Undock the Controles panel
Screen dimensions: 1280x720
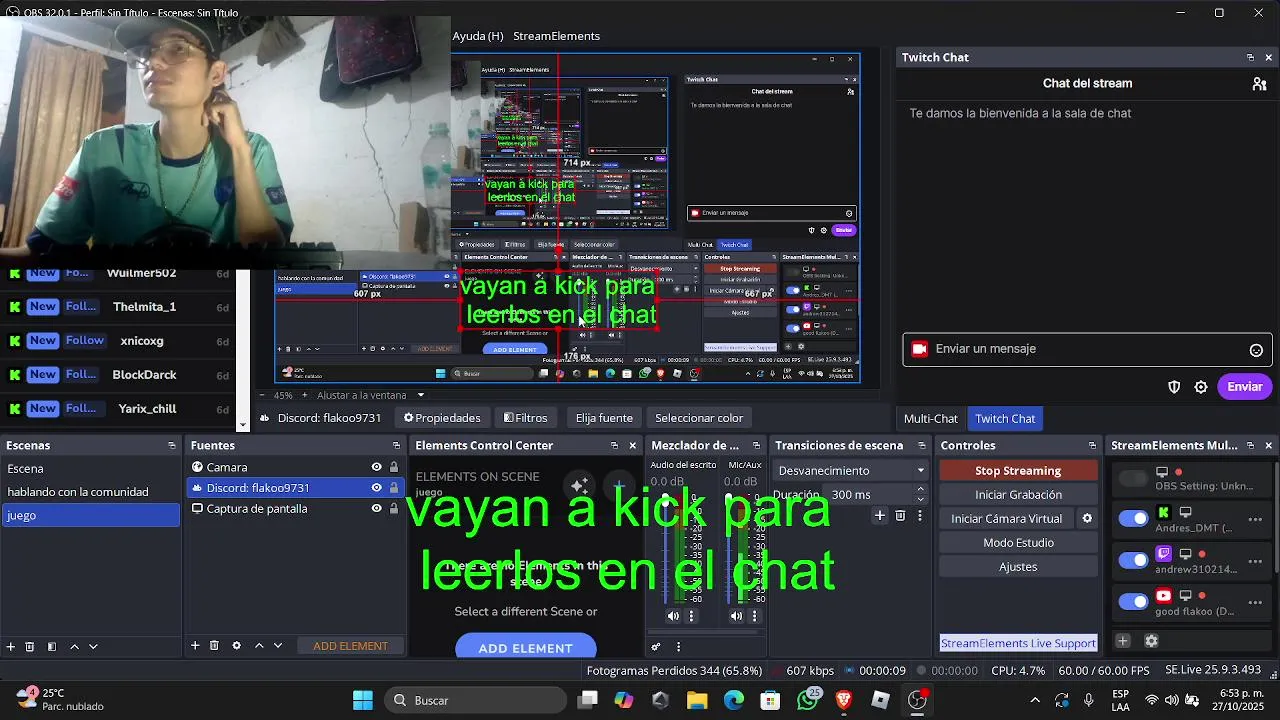1092,446
